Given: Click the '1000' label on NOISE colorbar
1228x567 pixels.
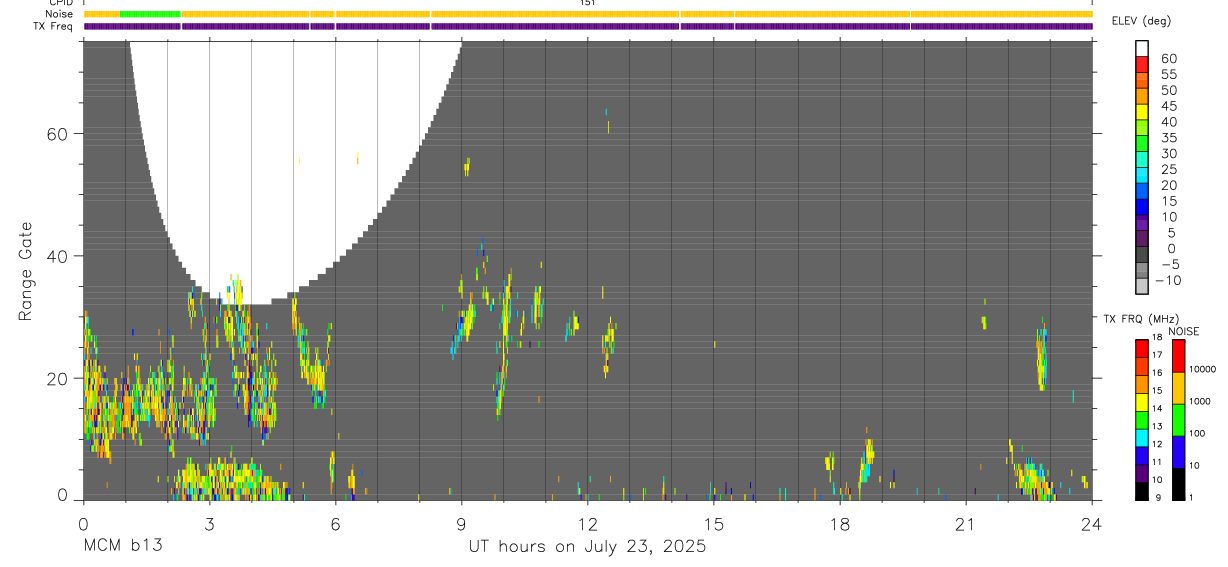Looking at the screenshot, I should coord(1199,401).
